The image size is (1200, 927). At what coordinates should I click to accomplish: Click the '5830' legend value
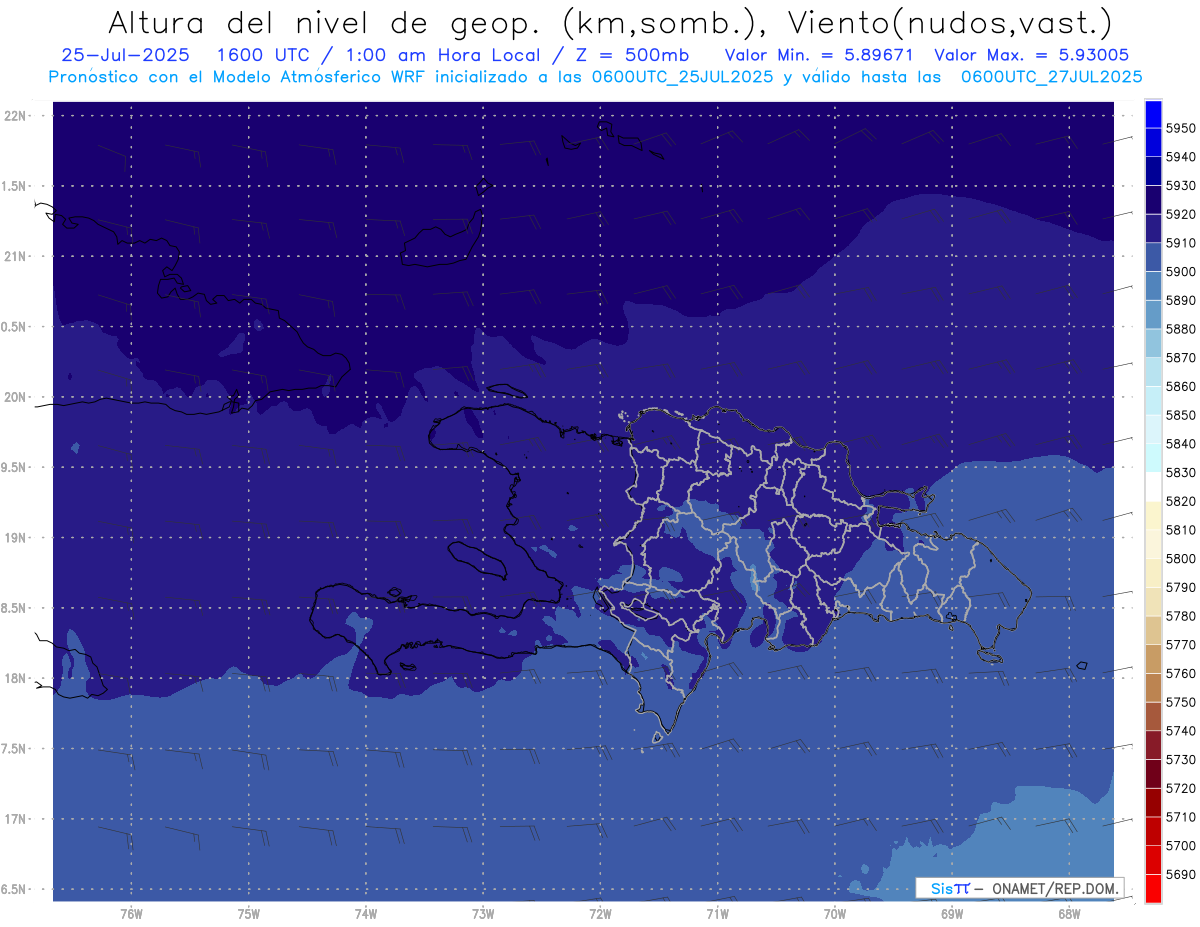click(x=1181, y=473)
